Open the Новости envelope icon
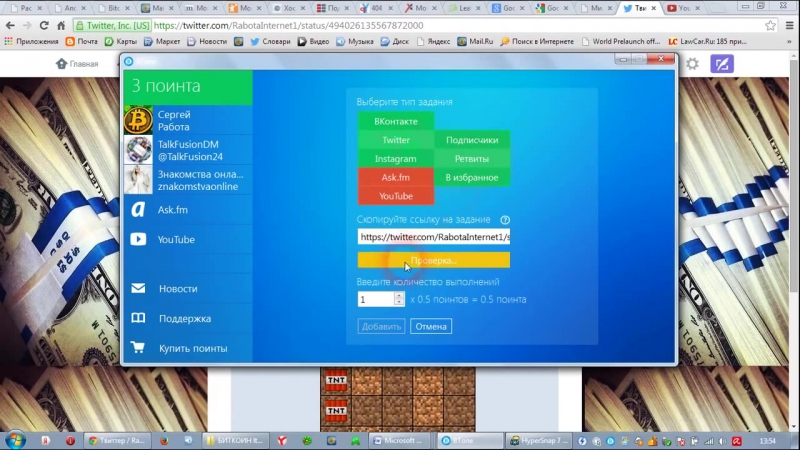Image resolution: width=800 pixels, height=450 pixels. tap(138, 288)
